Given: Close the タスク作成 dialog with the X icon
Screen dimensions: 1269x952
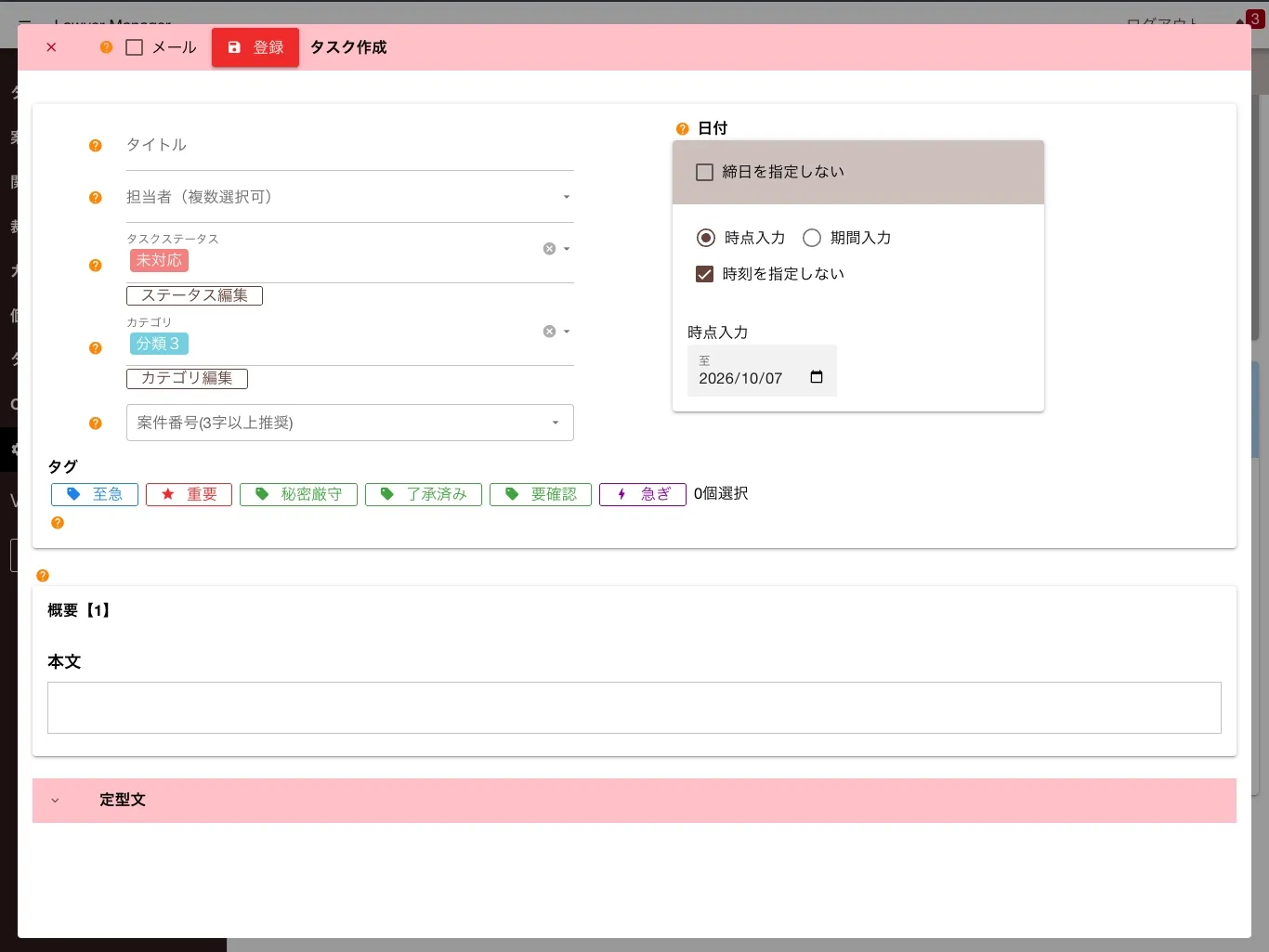Looking at the screenshot, I should [x=51, y=47].
